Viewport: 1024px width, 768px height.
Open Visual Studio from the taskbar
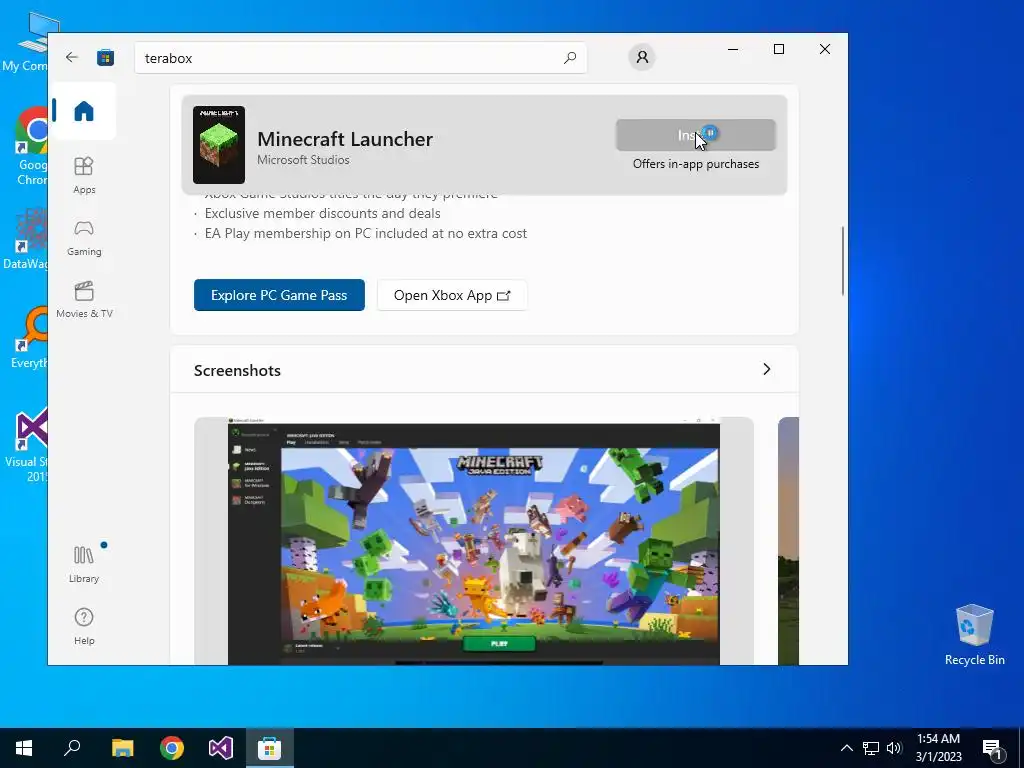[x=221, y=748]
